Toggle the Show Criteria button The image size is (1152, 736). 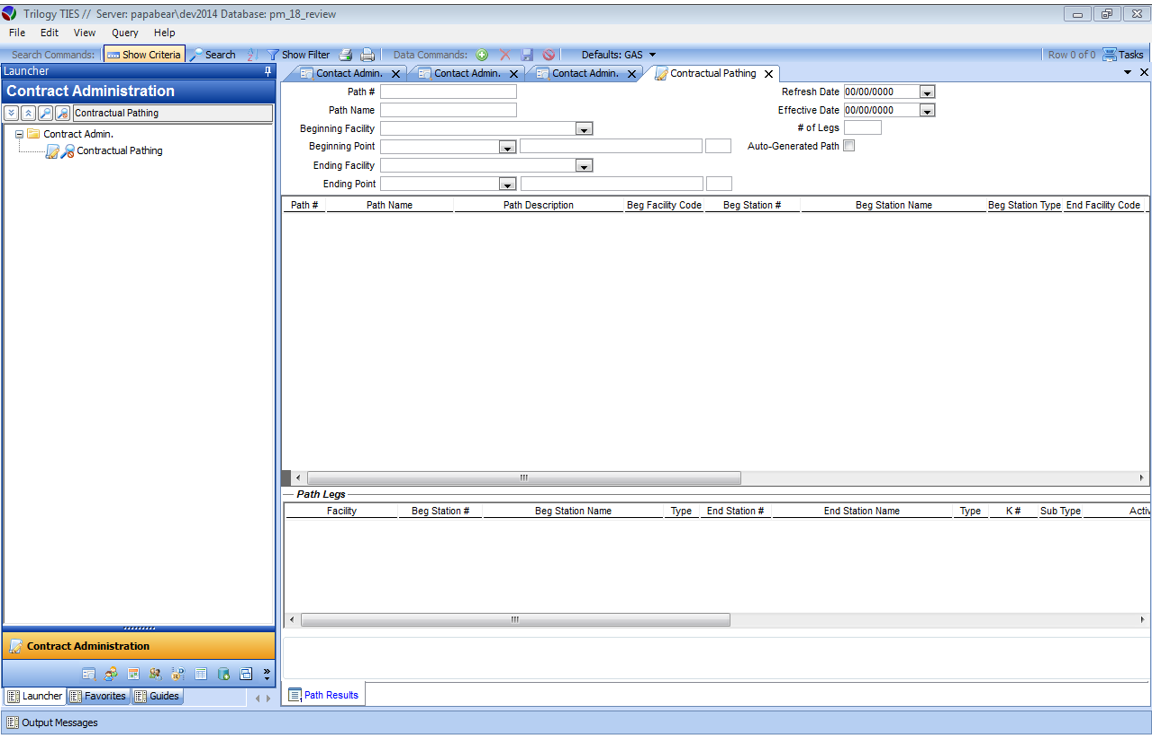click(x=144, y=55)
